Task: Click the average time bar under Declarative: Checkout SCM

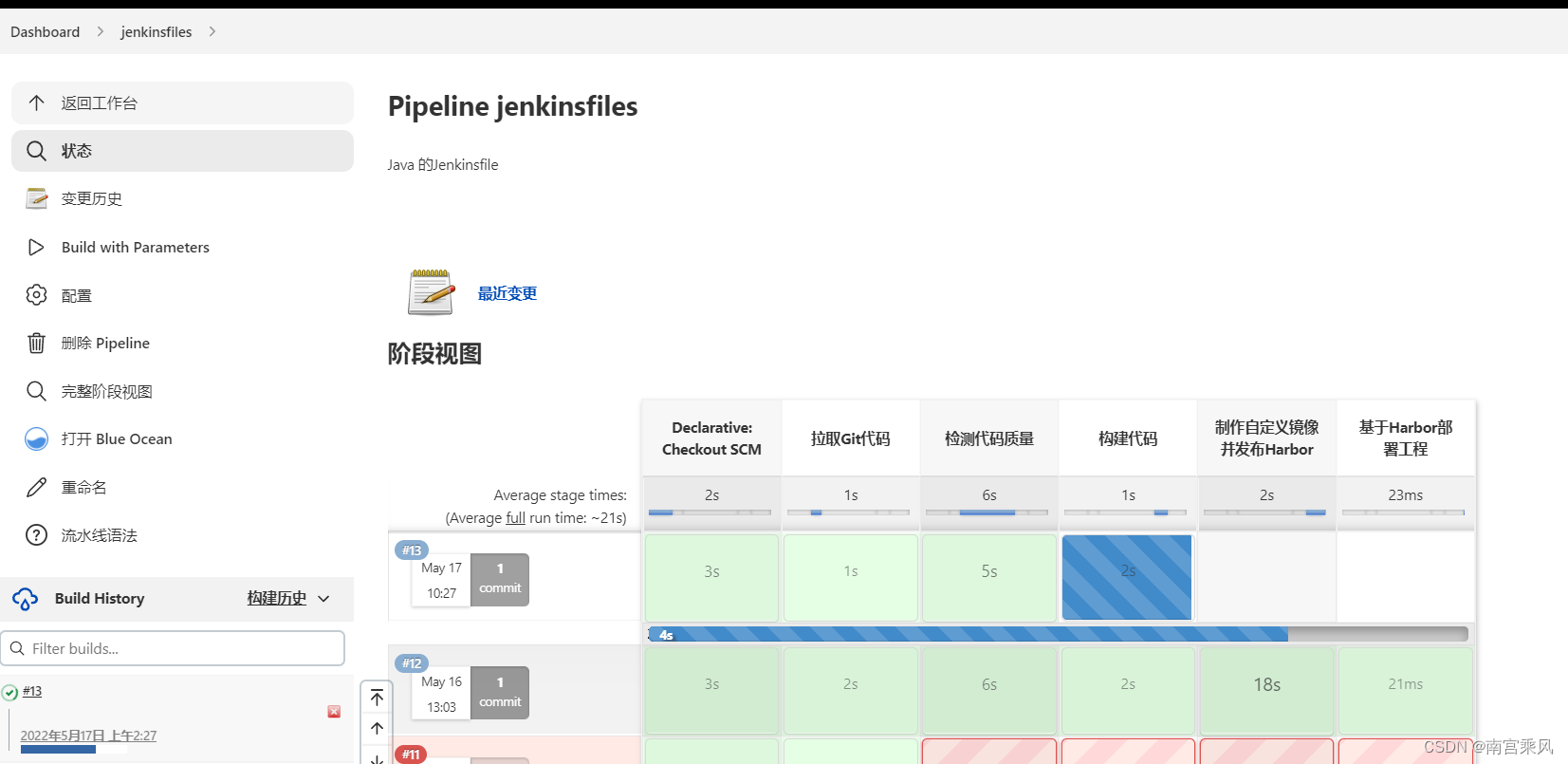Action: pos(711,512)
